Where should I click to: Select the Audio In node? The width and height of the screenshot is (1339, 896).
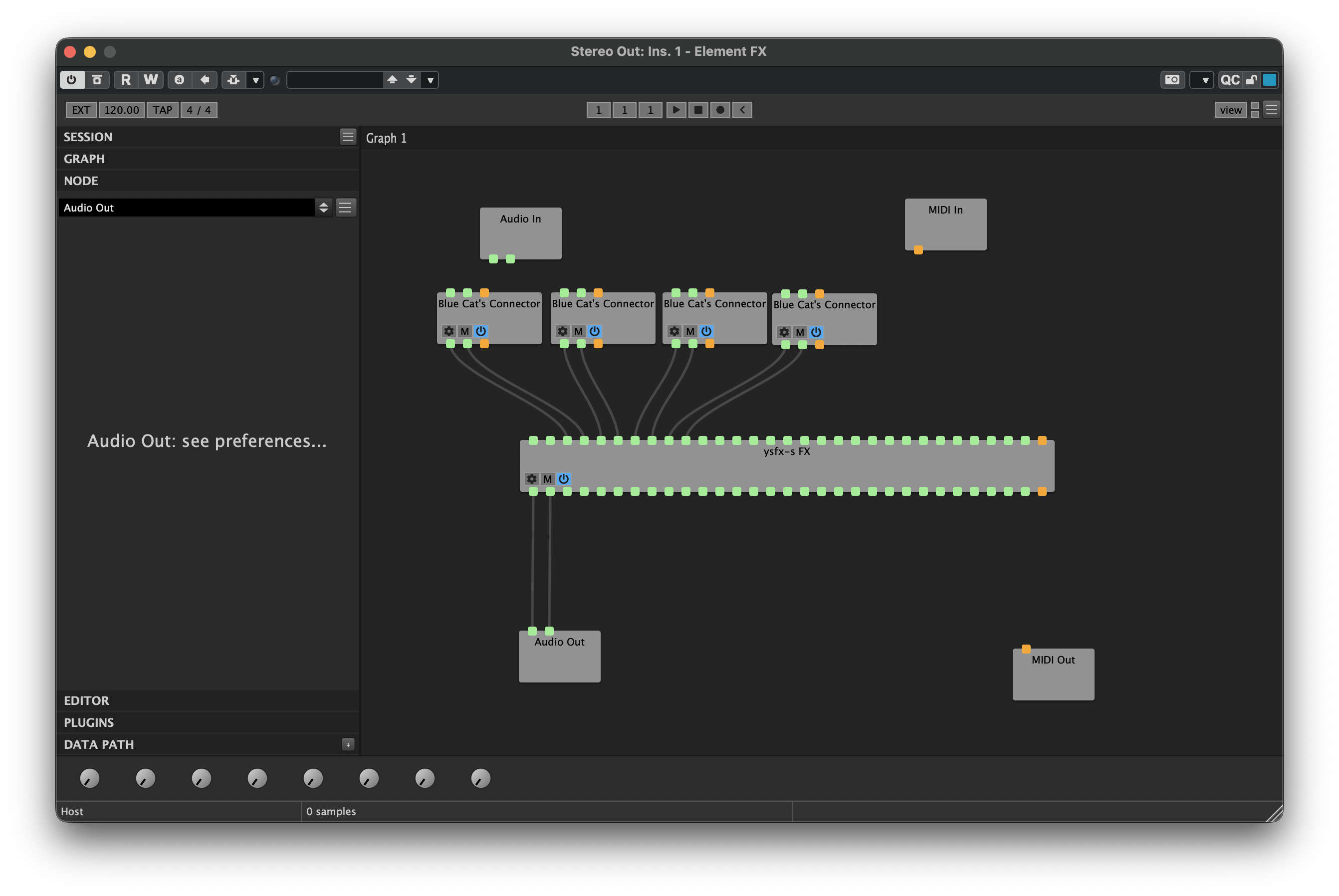[x=520, y=233]
